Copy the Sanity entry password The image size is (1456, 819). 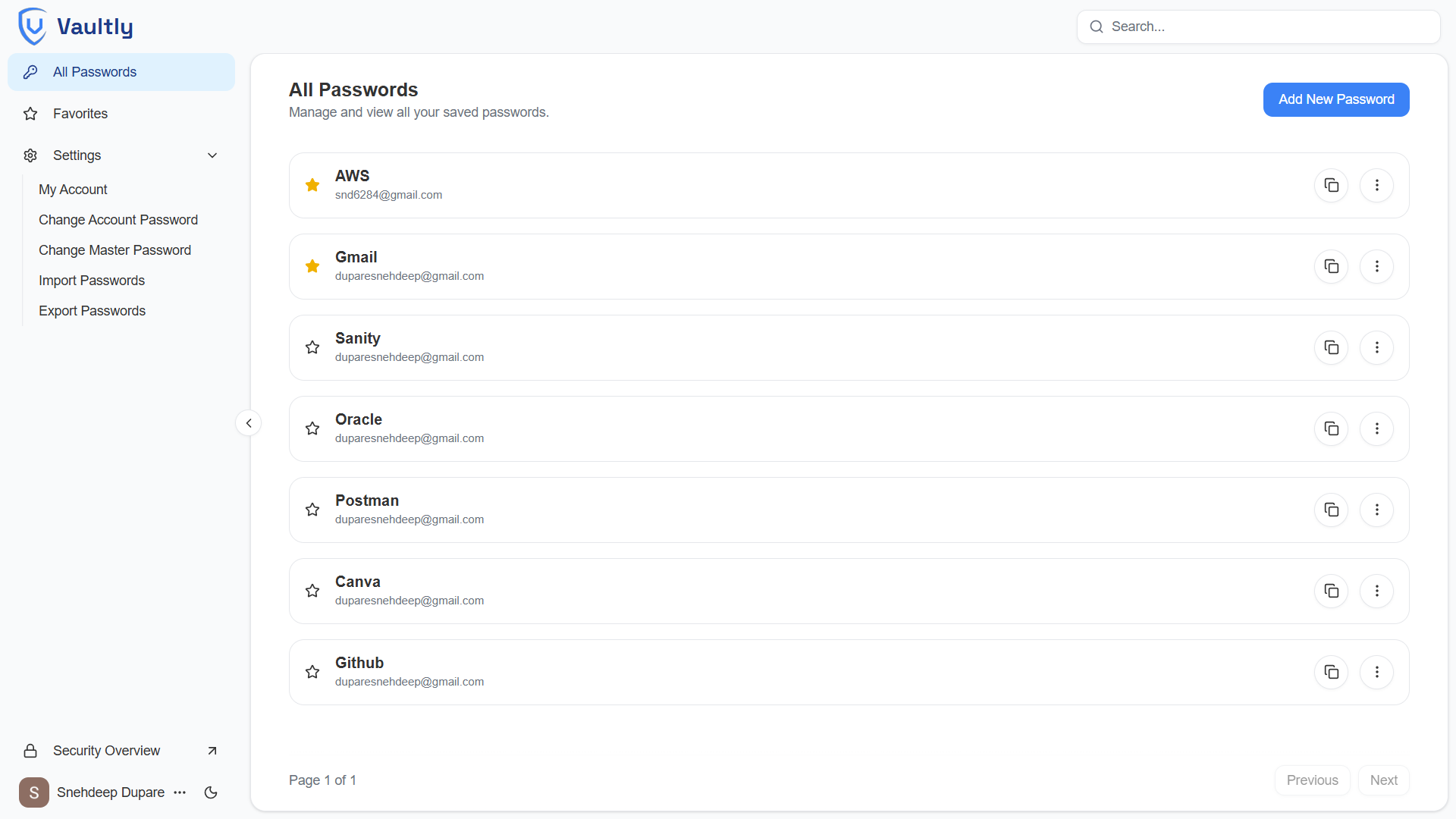point(1331,347)
